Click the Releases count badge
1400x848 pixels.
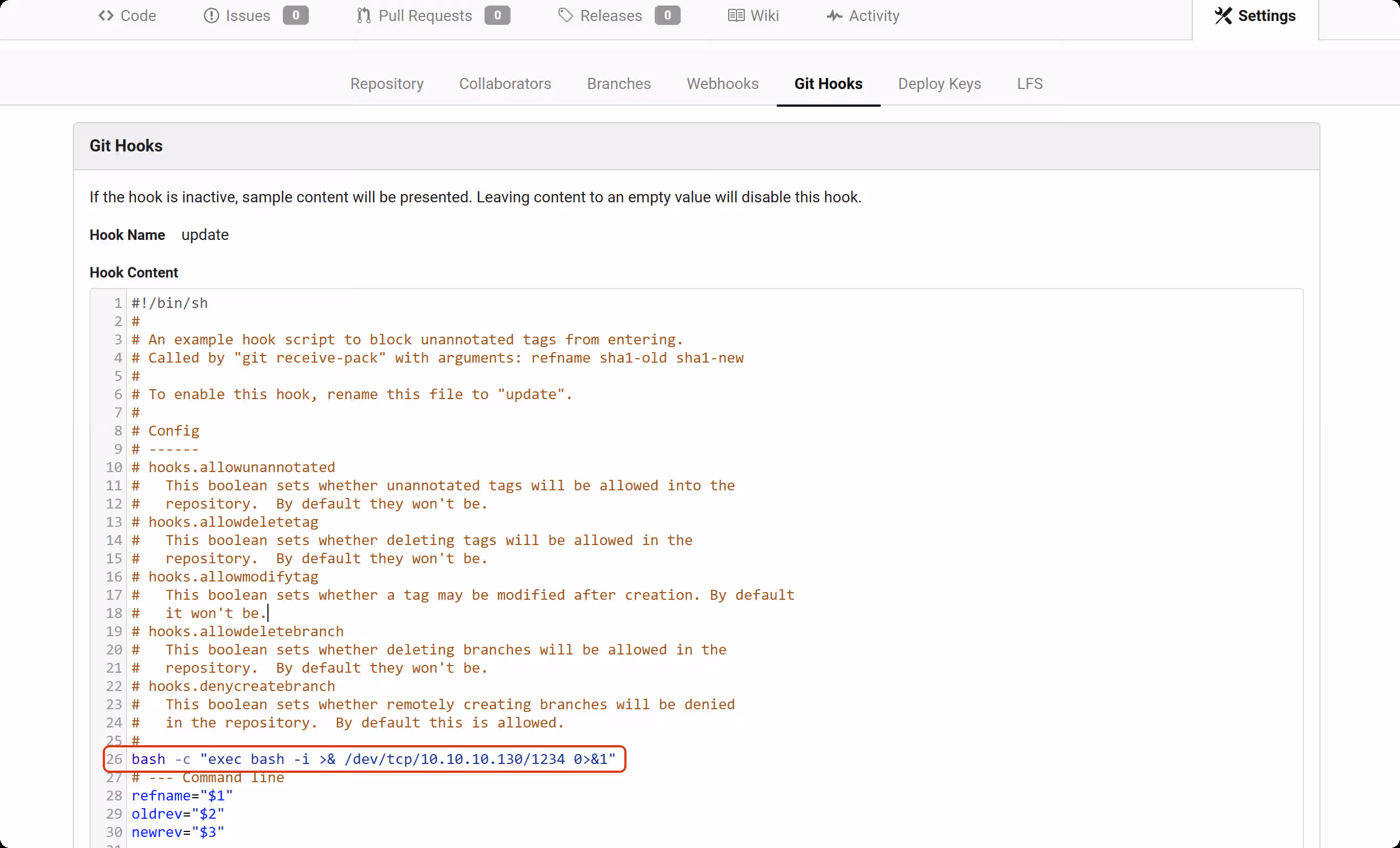click(x=667, y=15)
